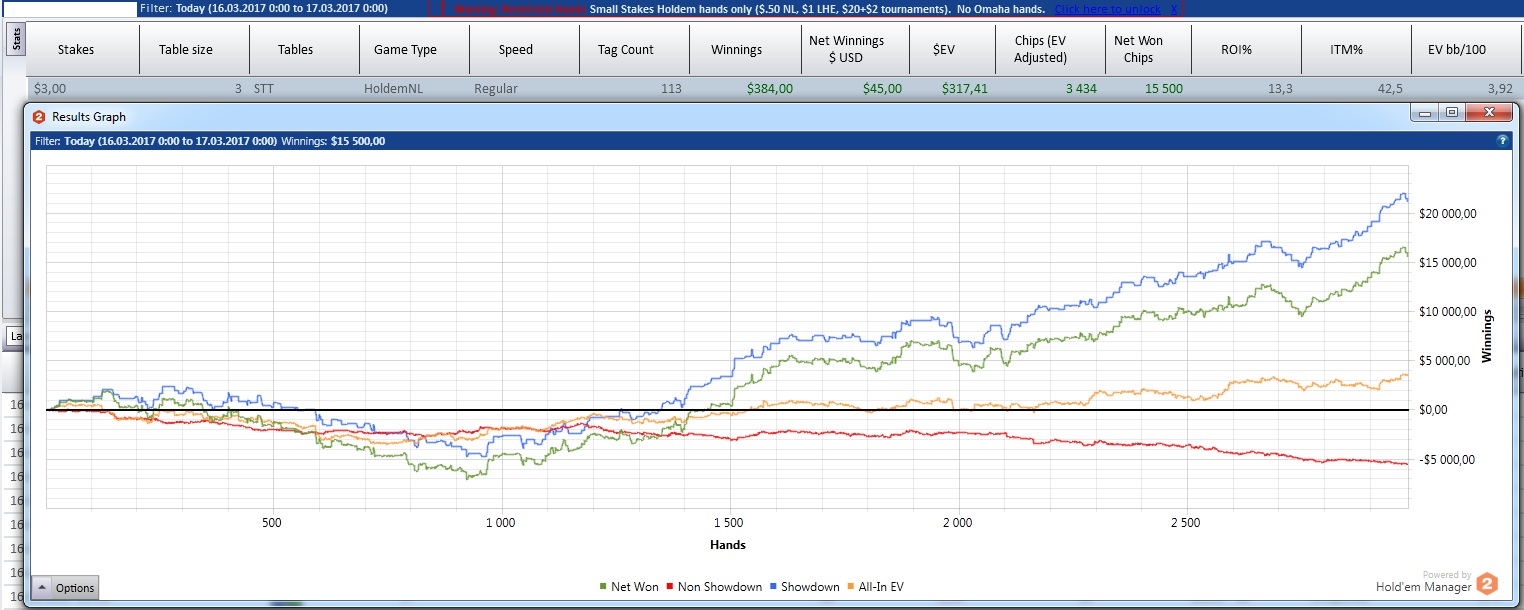Click the Net Winnings $ USD column header
Image resolution: width=1524 pixels, height=610 pixels.
point(845,49)
